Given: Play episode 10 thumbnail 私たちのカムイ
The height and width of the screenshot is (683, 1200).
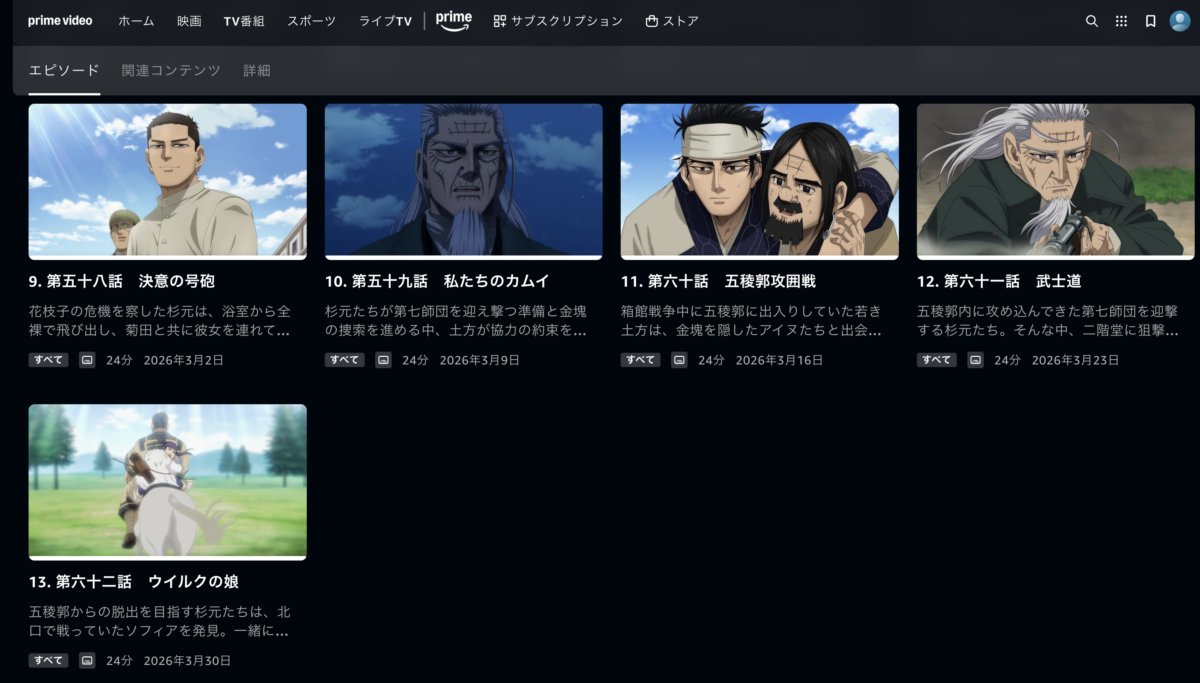Looking at the screenshot, I should click(463, 181).
